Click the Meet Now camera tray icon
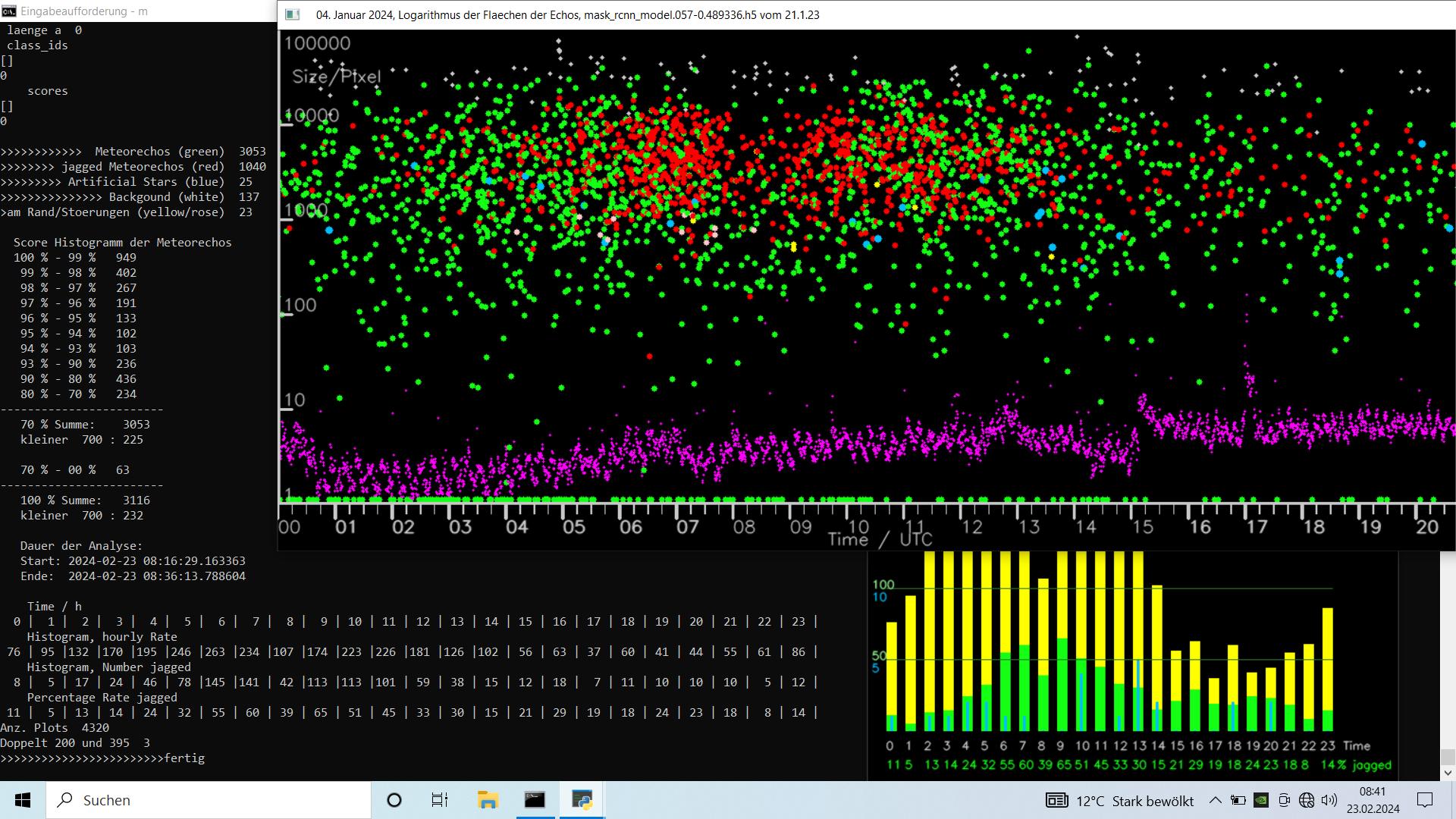Viewport: 1456px width, 819px height. pos(1284,800)
